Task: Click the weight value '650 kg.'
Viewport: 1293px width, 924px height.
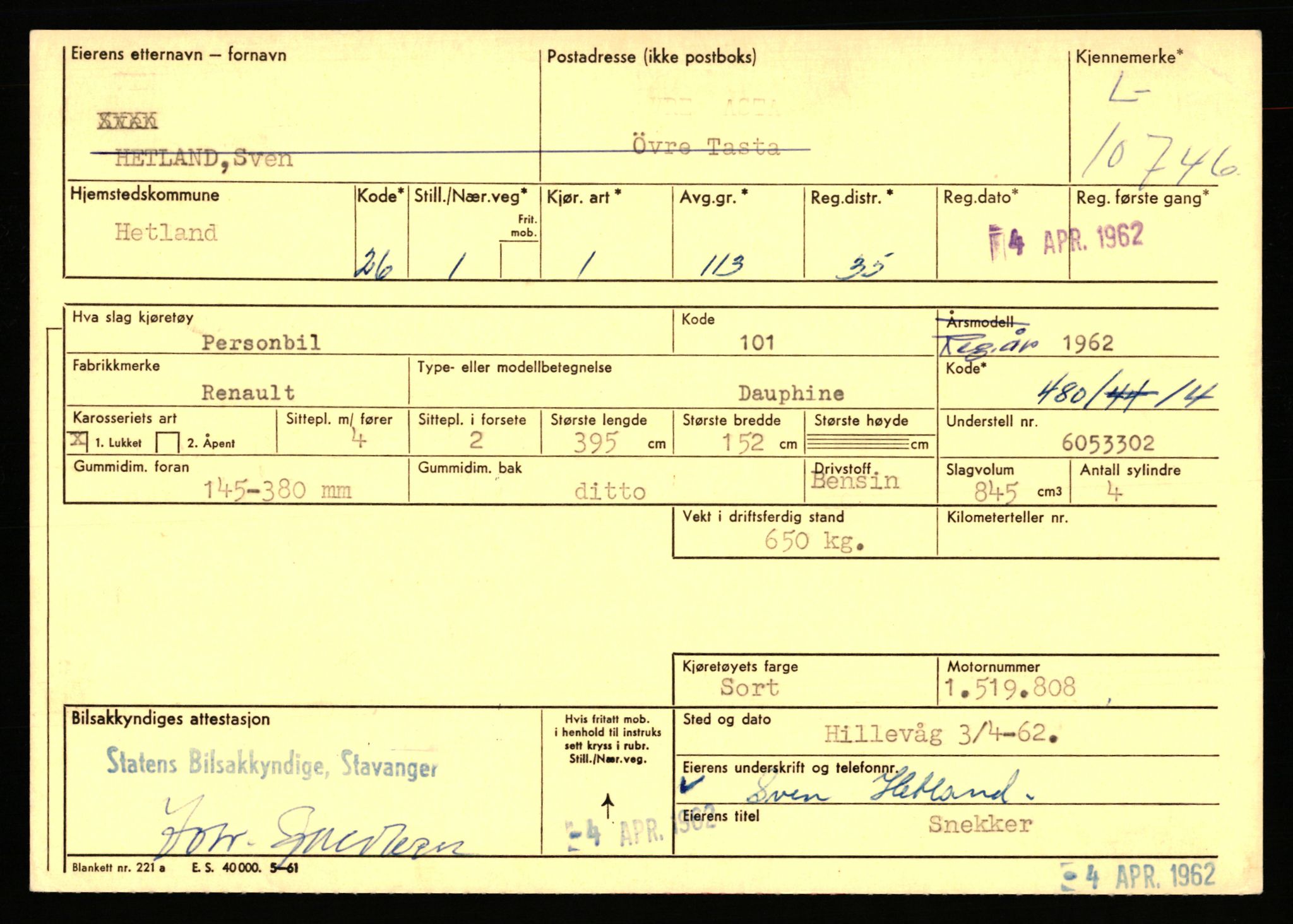Action: click(814, 541)
